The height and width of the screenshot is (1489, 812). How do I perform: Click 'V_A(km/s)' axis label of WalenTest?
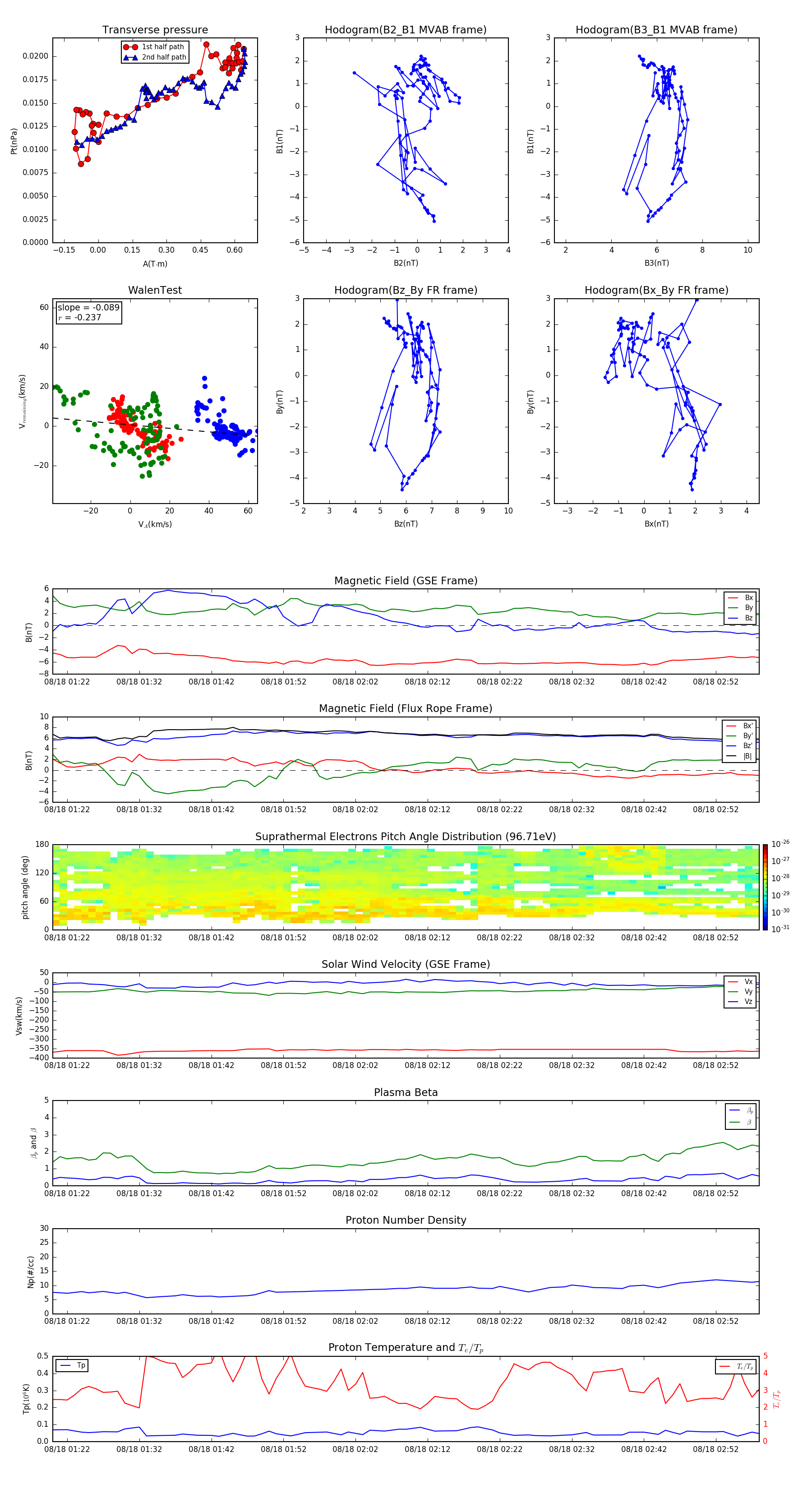(155, 525)
